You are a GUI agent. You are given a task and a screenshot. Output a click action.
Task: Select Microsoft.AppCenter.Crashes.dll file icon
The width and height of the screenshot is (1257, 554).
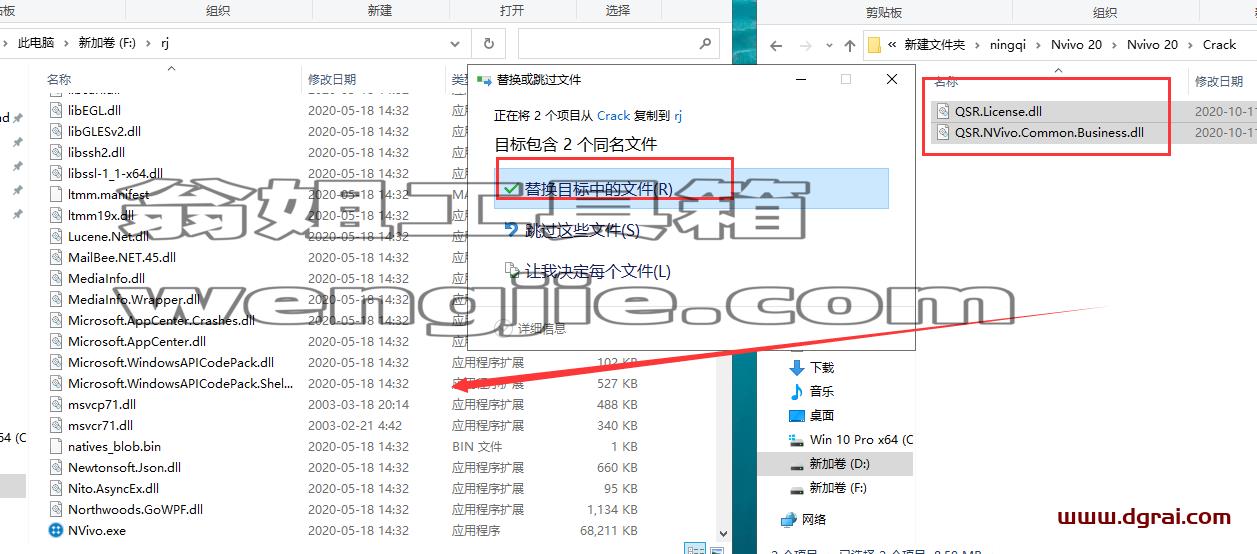tap(58, 320)
